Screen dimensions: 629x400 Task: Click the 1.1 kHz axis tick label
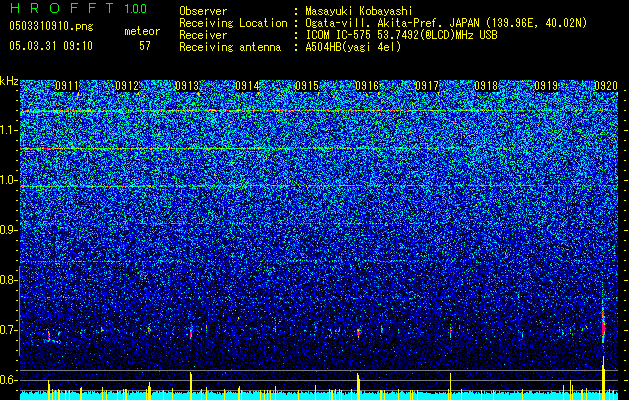click(8, 130)
